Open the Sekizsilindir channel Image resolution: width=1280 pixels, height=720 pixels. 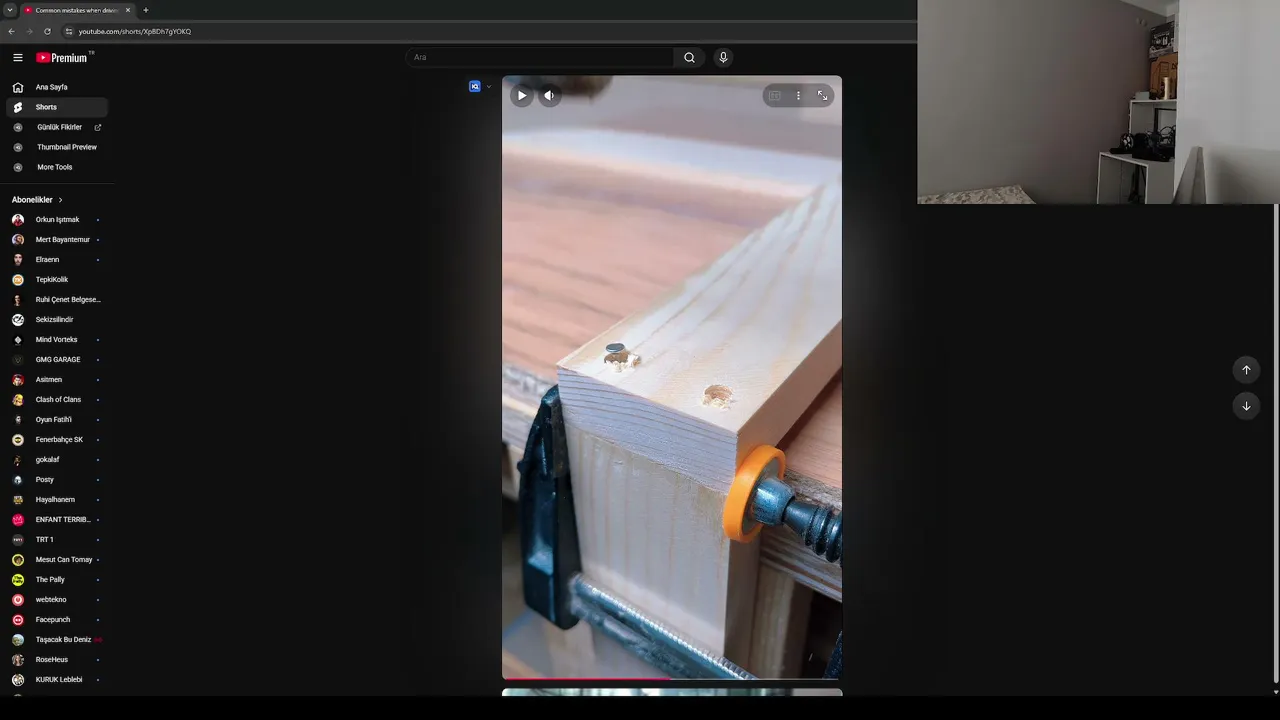click(57, 320)
